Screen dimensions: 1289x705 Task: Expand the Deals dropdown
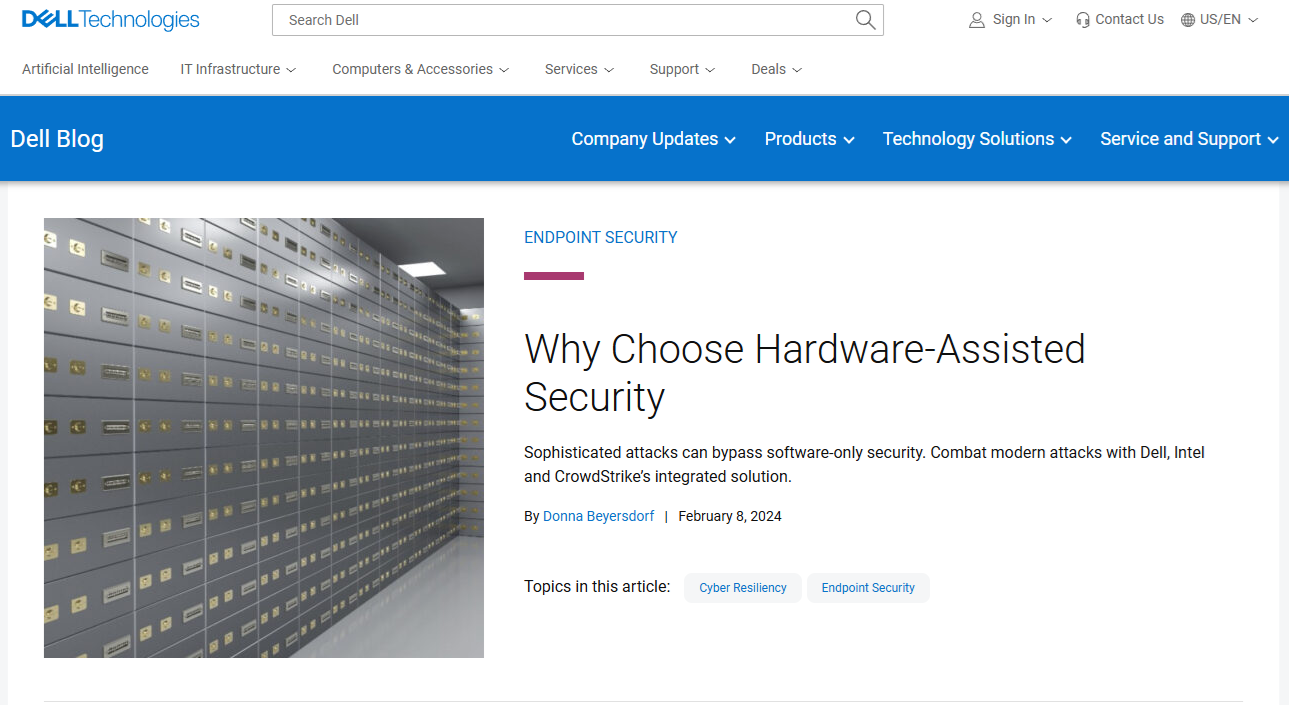click(x=776, y=69)
